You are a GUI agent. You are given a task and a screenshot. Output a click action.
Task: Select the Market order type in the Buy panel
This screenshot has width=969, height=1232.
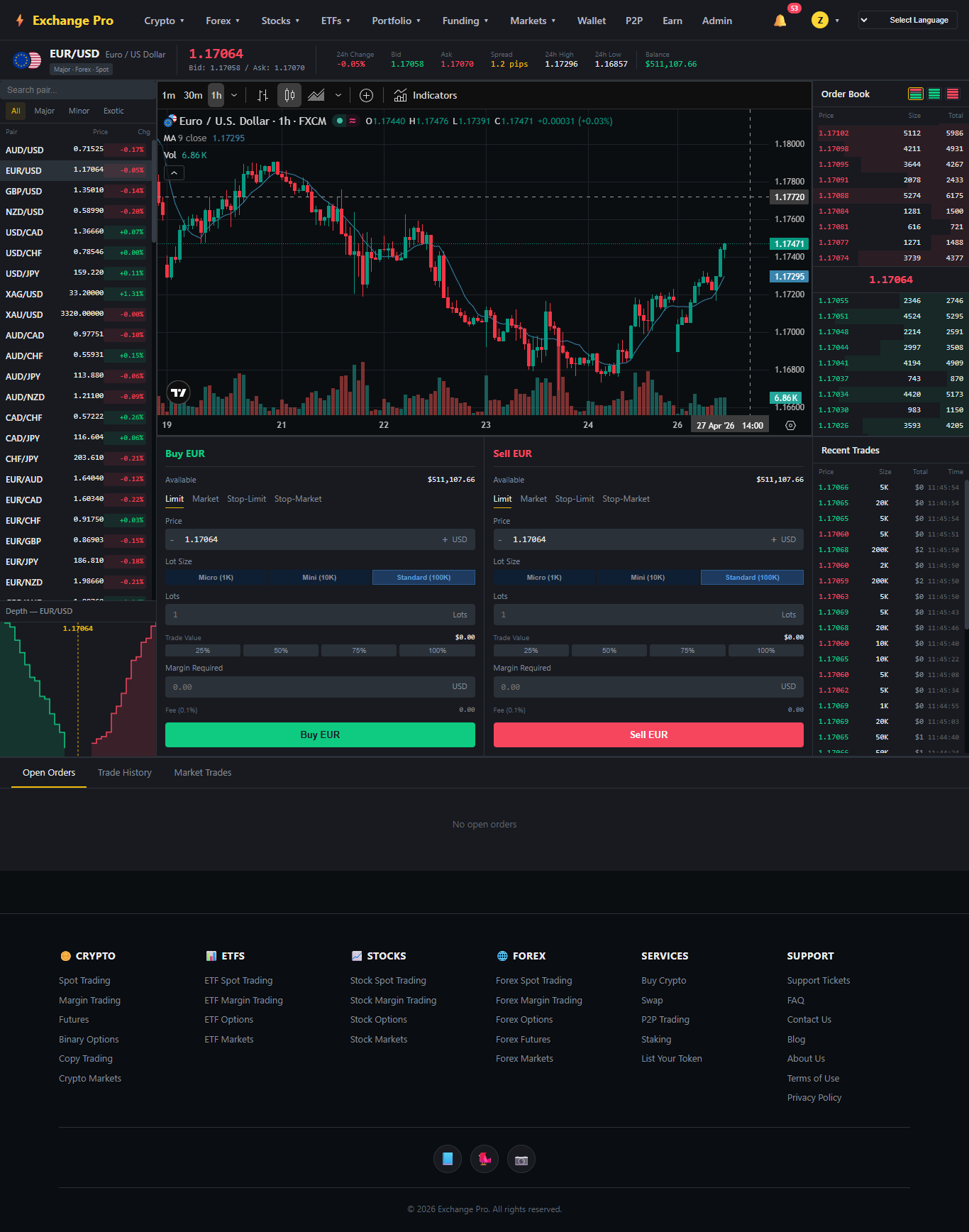[206, 499]
